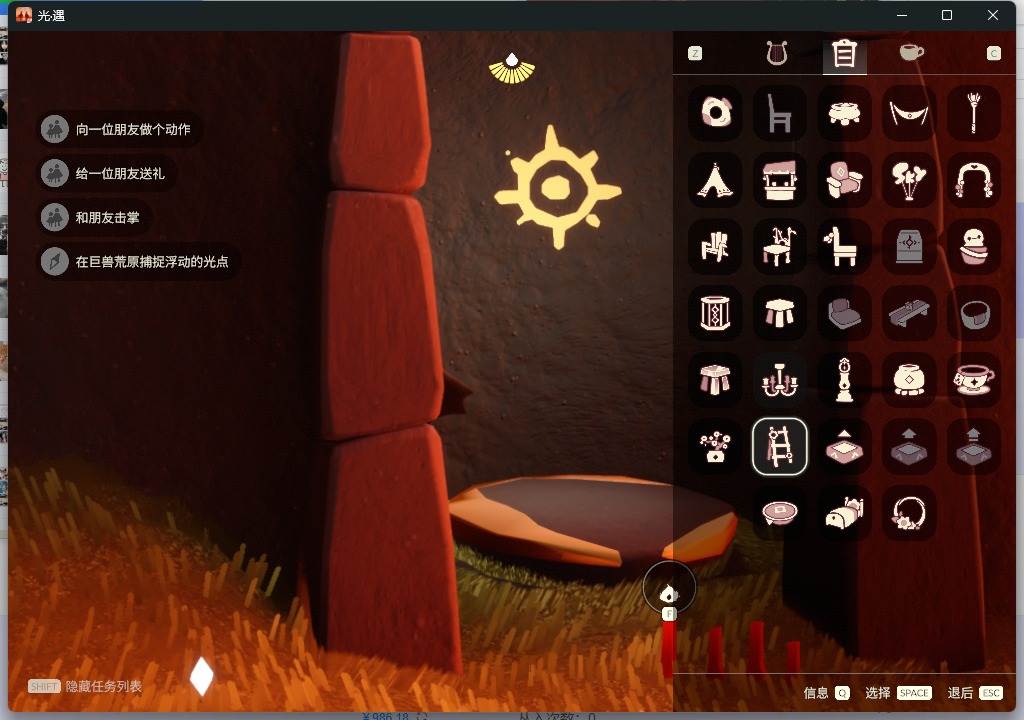Click the C next-tab key hint
The height and width of the screenshot is (720, 1024).
[993, 54]
